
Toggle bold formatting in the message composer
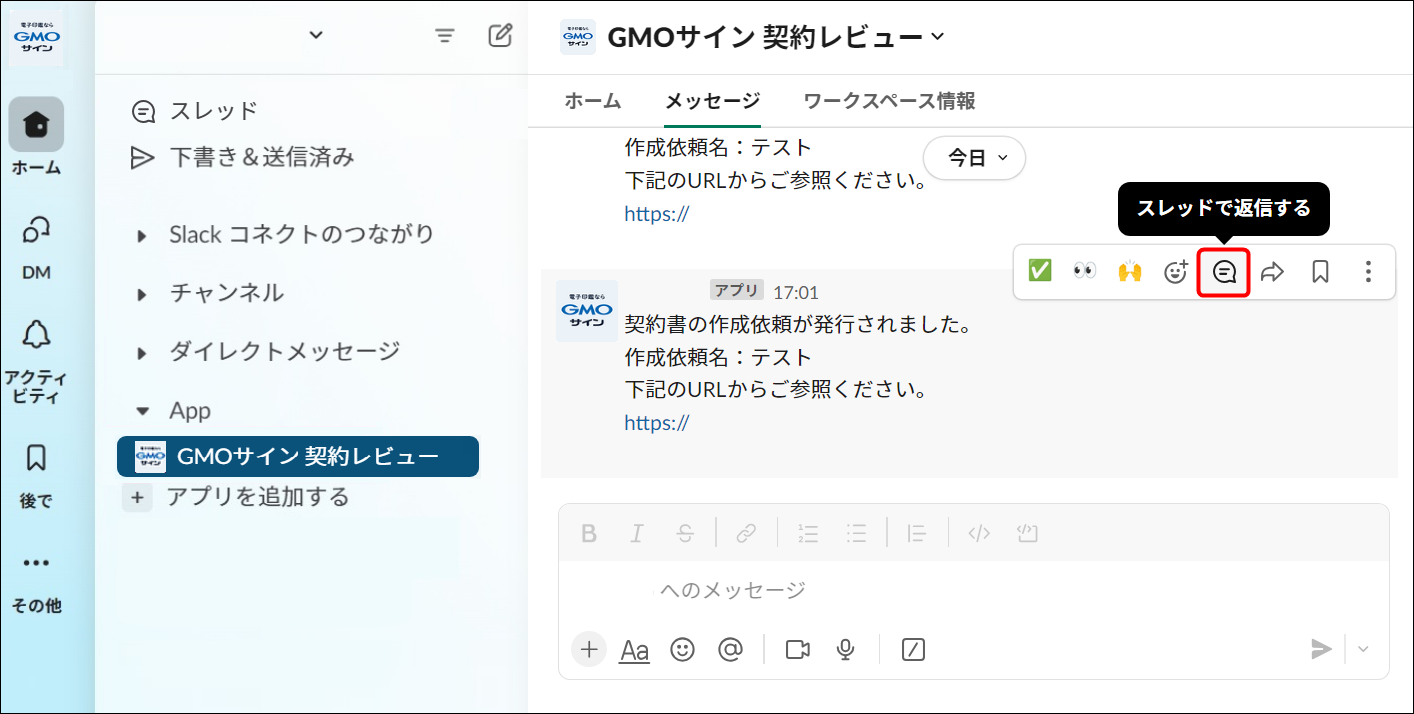(588, 533)
